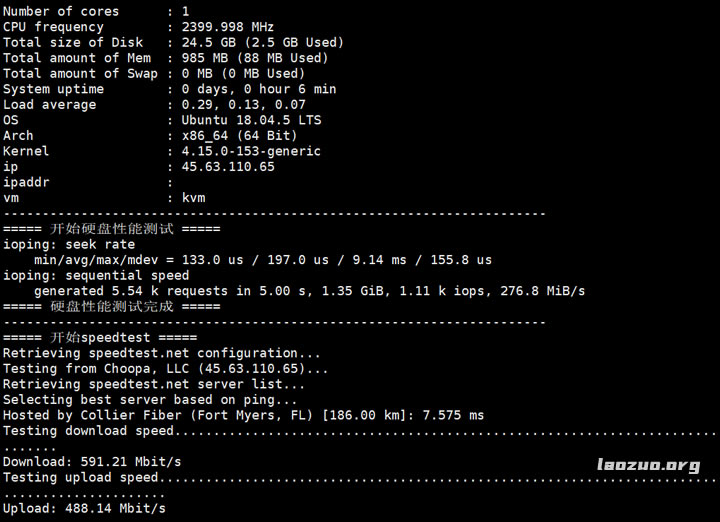Click the CPU frequency 2399.998 MHz value
The image size is (720, 522).
[x=228, y=27]
